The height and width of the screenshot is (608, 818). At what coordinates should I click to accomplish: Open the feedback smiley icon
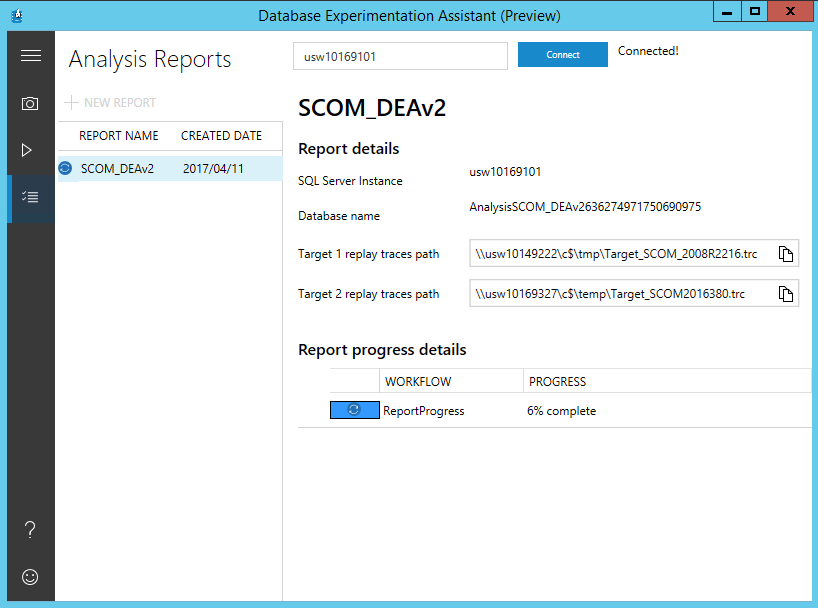pyautogui.click(x=30, y=577)
